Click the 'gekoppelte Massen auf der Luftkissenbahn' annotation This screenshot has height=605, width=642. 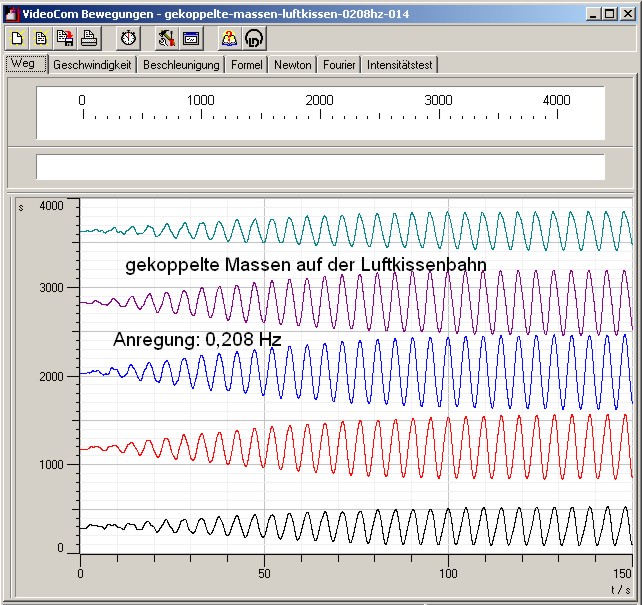pos(306,265)
